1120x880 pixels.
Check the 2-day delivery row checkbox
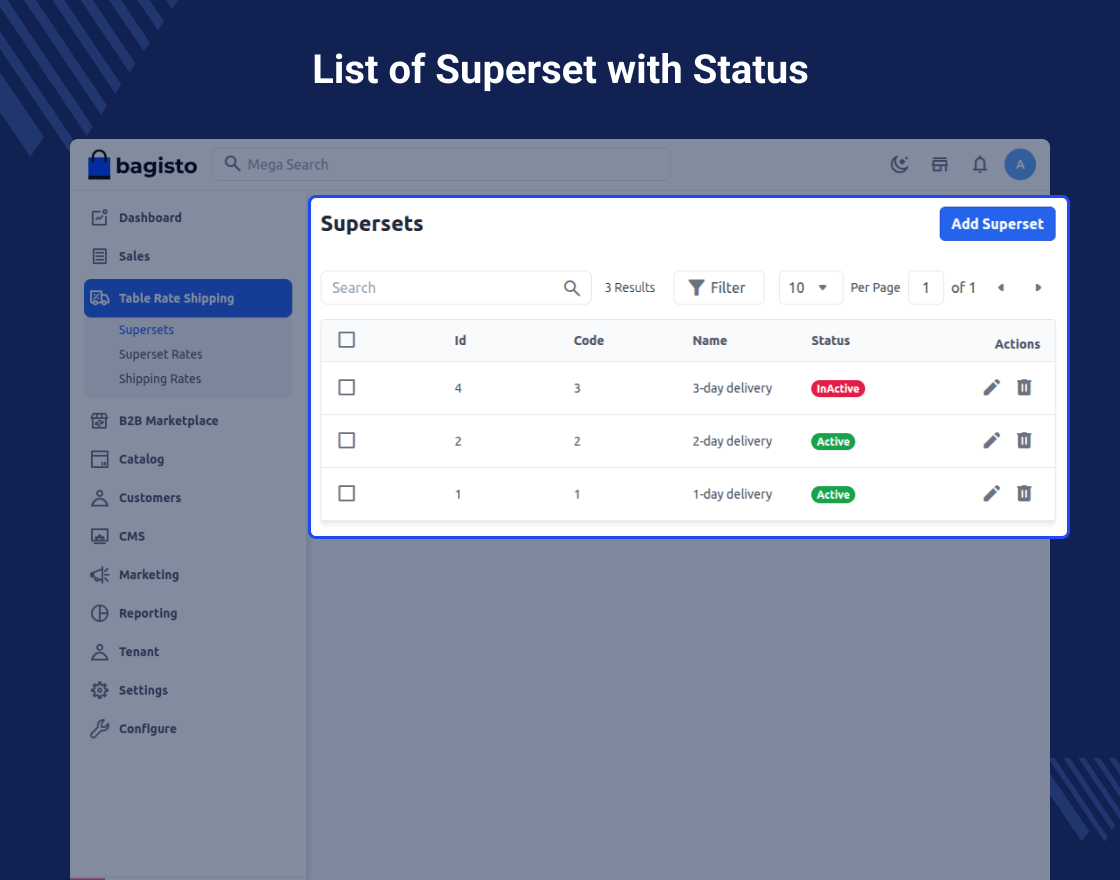tap(346, 441)
